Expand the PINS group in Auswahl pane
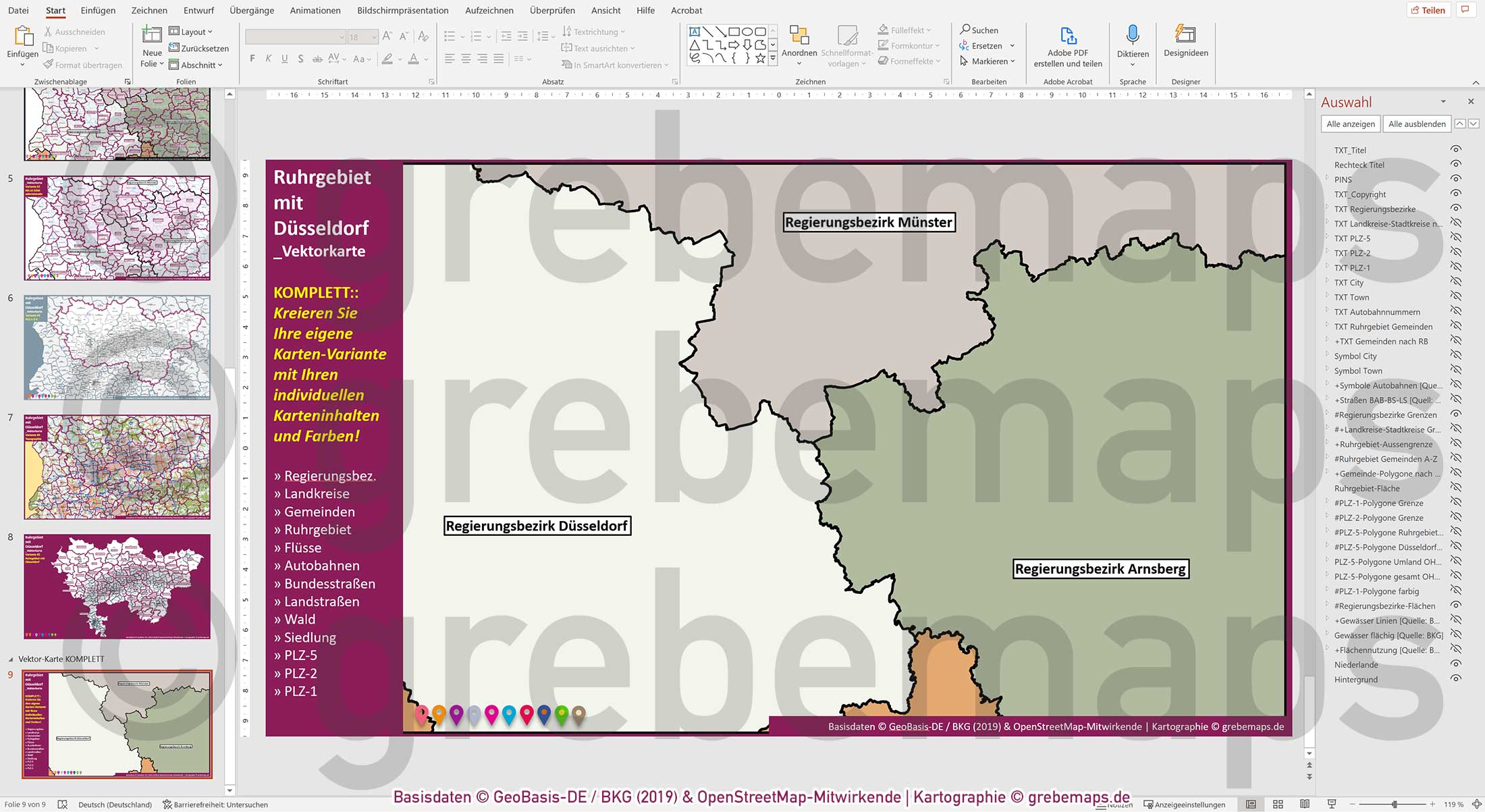This screenshot has width=1485, height=812. pyautogui.click(x=1327, y=177)
